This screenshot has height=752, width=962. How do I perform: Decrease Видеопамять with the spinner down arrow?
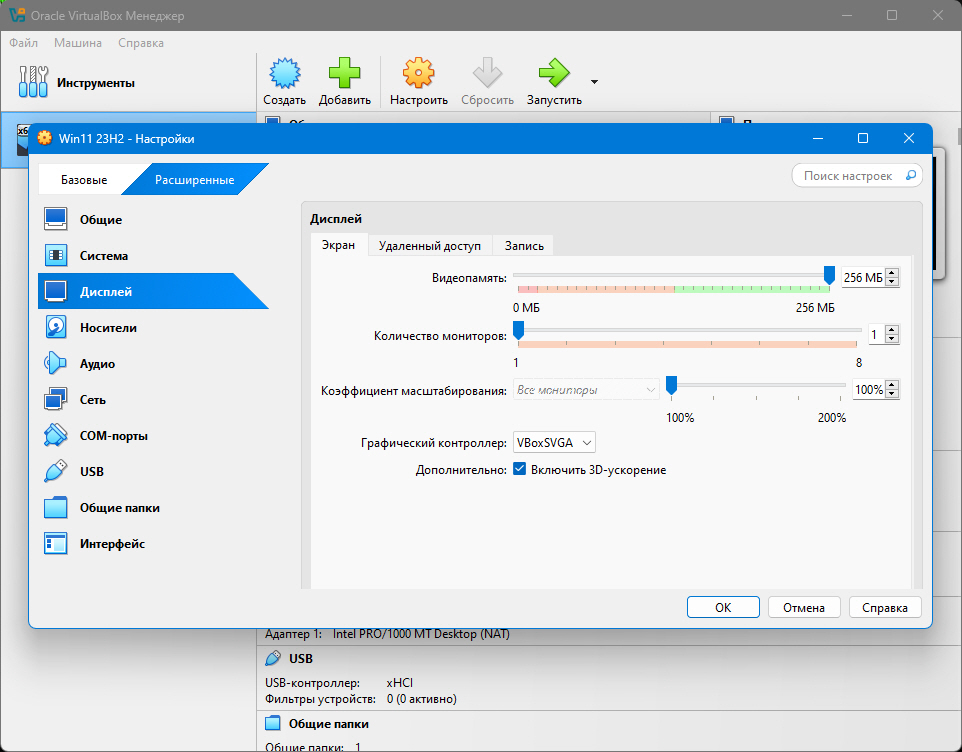pyautogui.click(x=893, y=282)
